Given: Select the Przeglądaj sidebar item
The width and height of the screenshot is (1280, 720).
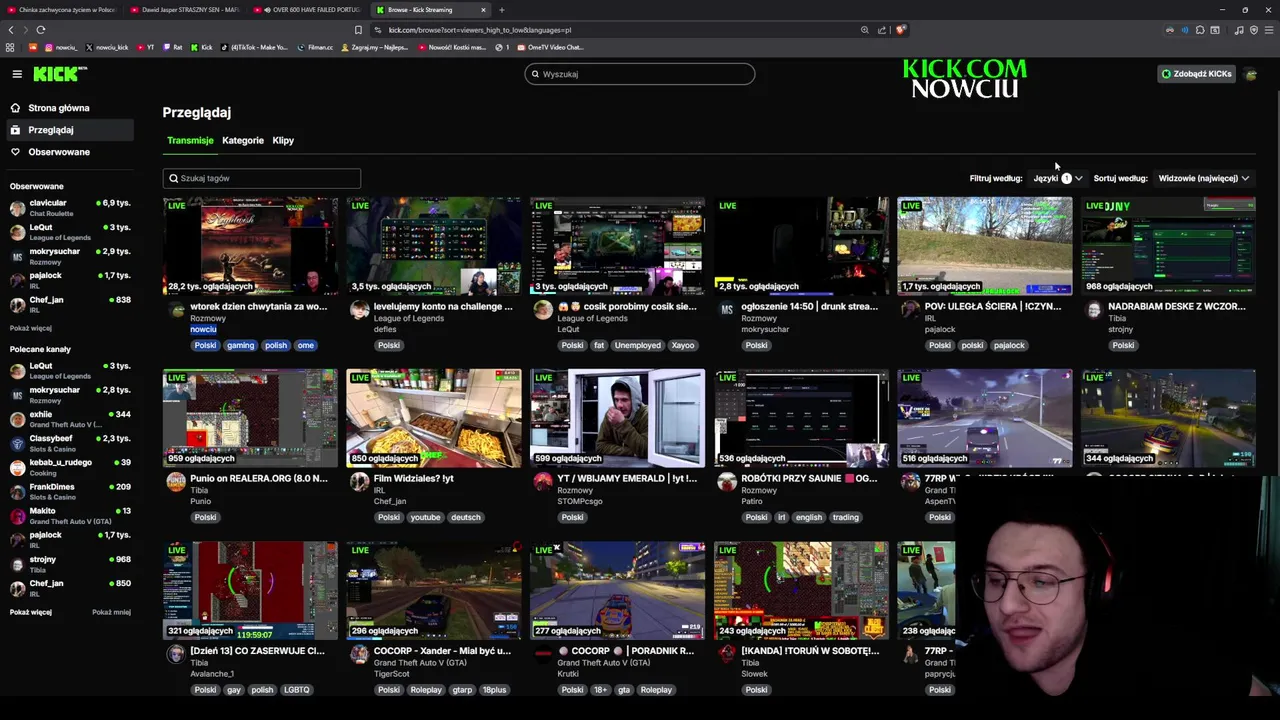Looking at the screenshot, I should point(68,130).
